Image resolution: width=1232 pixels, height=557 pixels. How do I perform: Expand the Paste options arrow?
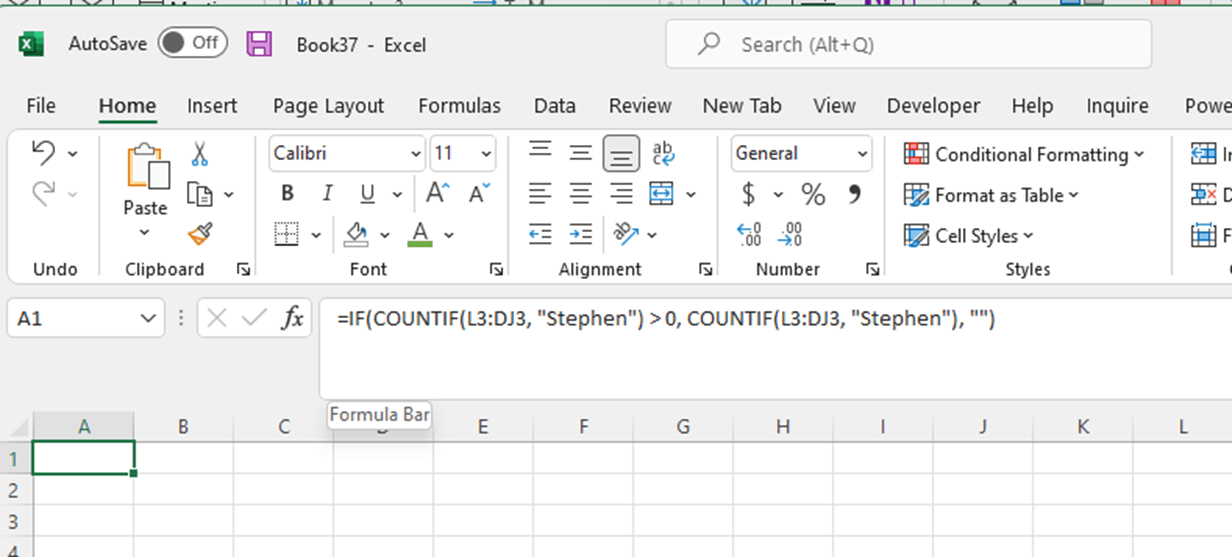pyautogui.click(x=145, y=233)
